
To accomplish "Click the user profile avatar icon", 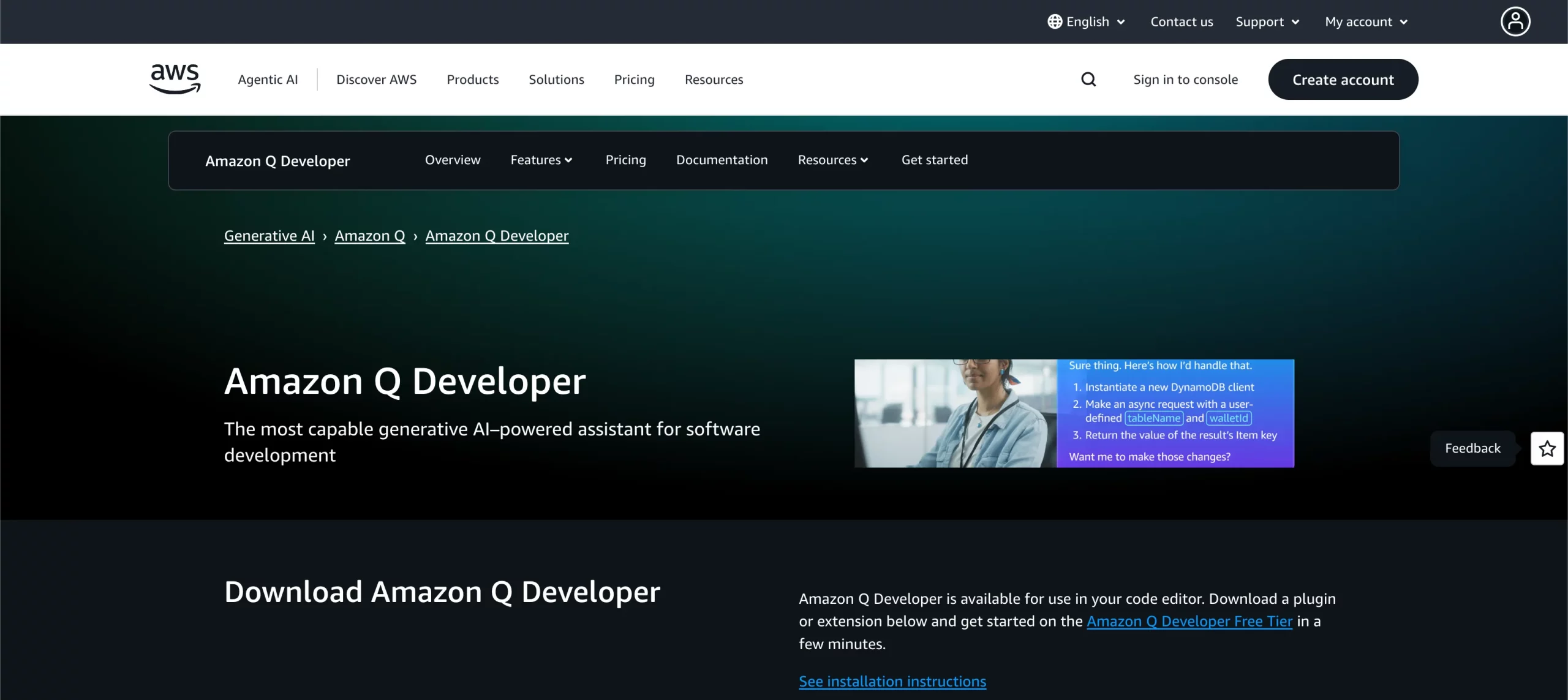I will click(1515, 21).
